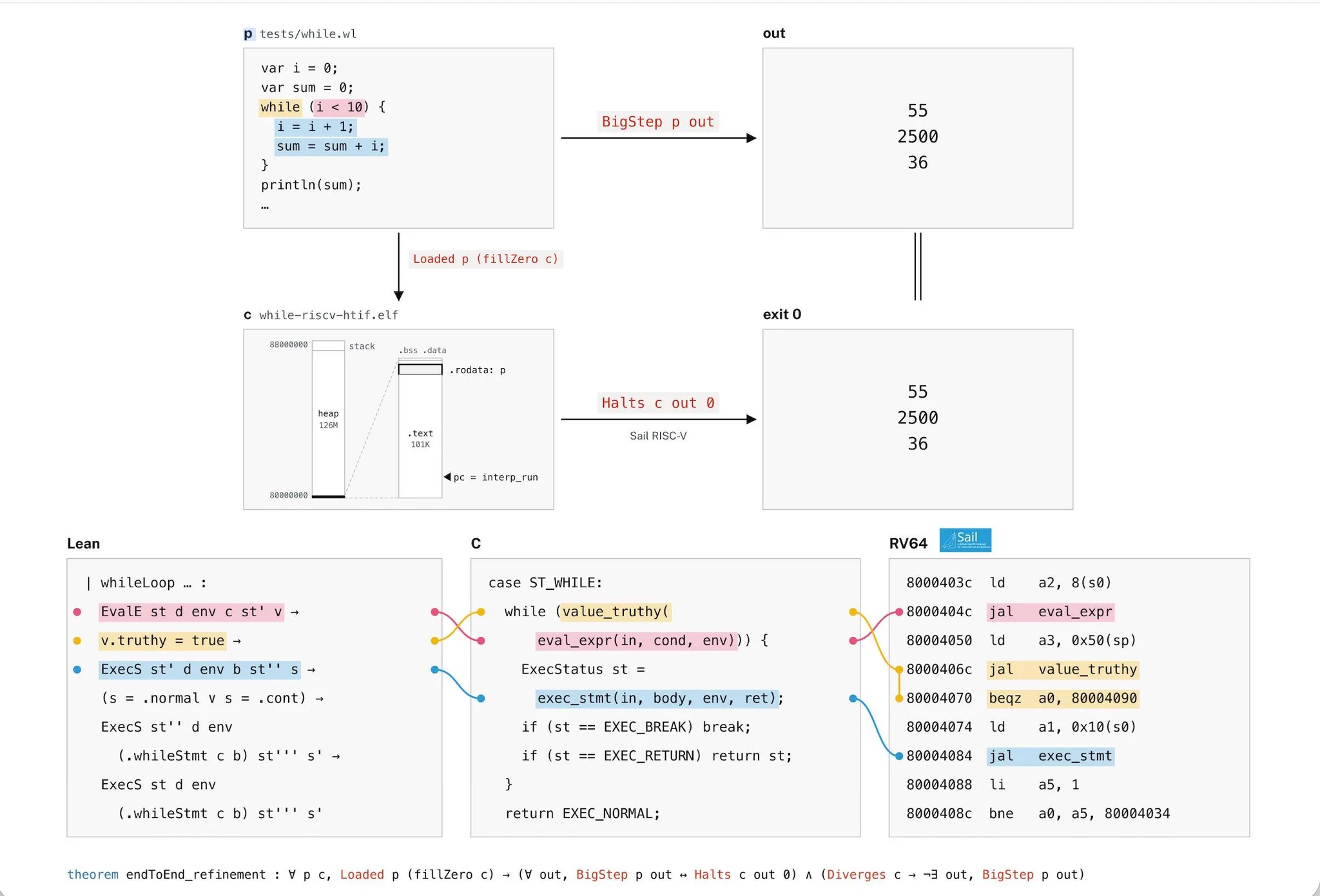
Task: Click the highlighted v.truthy = true
Action: point(162,641)
